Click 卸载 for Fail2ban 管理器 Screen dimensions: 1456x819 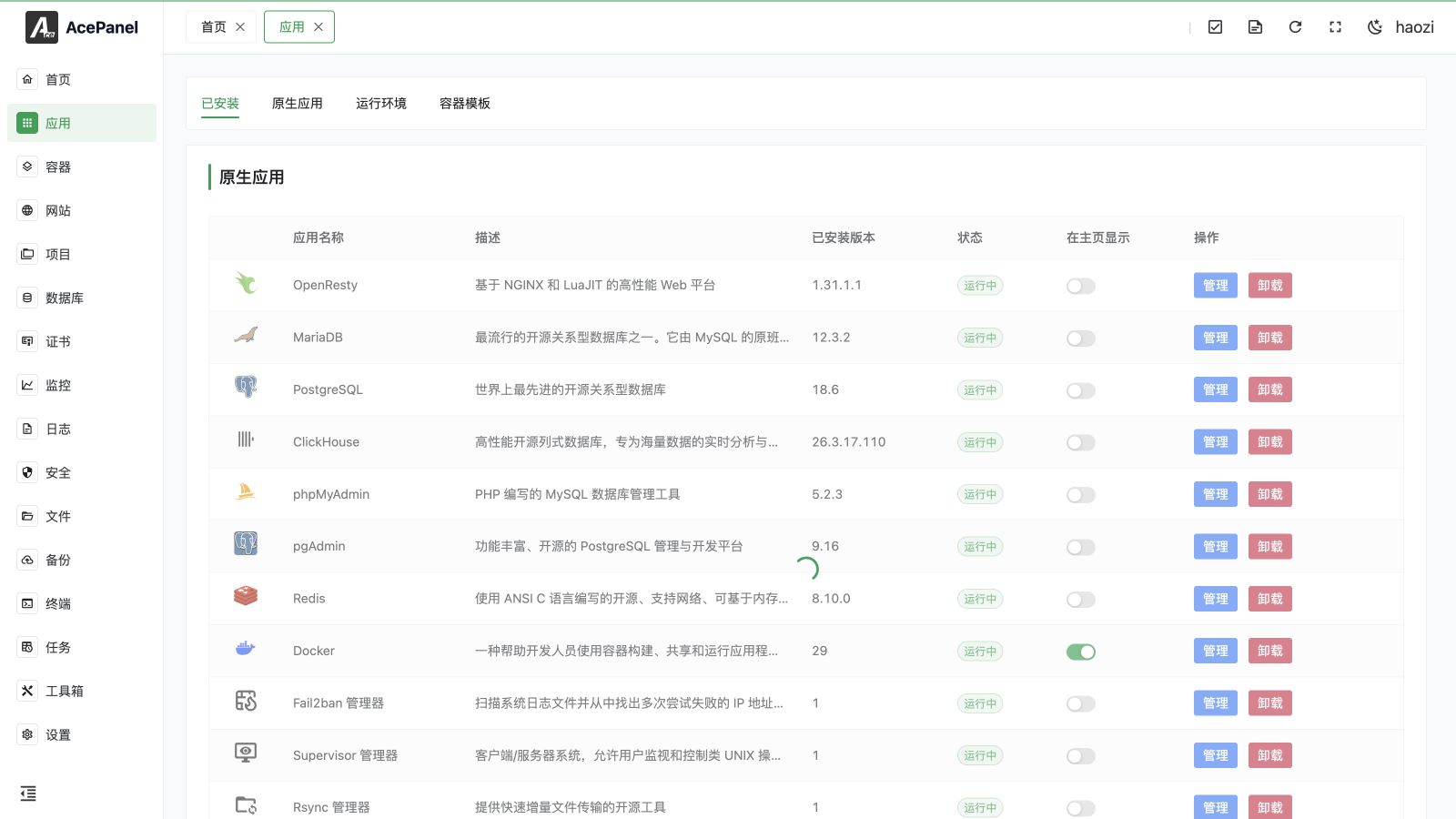tap(1270, 703)
